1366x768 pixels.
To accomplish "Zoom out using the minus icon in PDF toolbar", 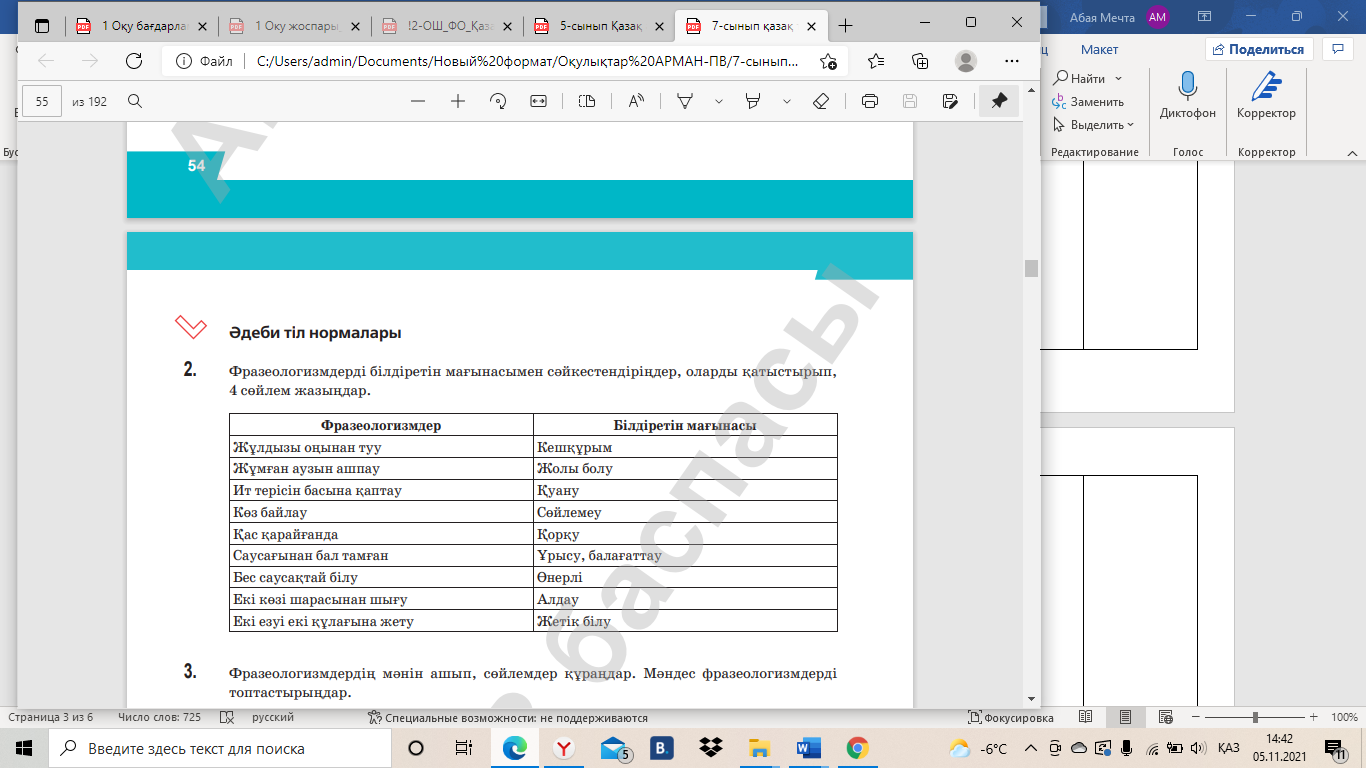I will pyautogui.click(x=418, y=101).
